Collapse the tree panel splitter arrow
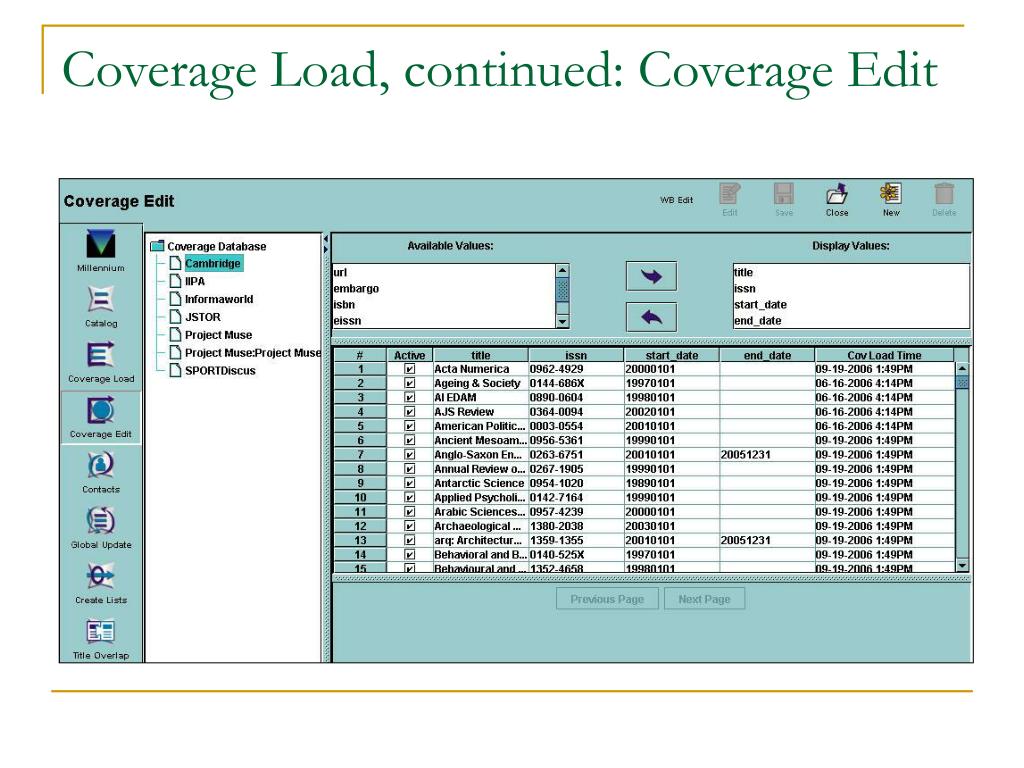 tap(325, 240)
